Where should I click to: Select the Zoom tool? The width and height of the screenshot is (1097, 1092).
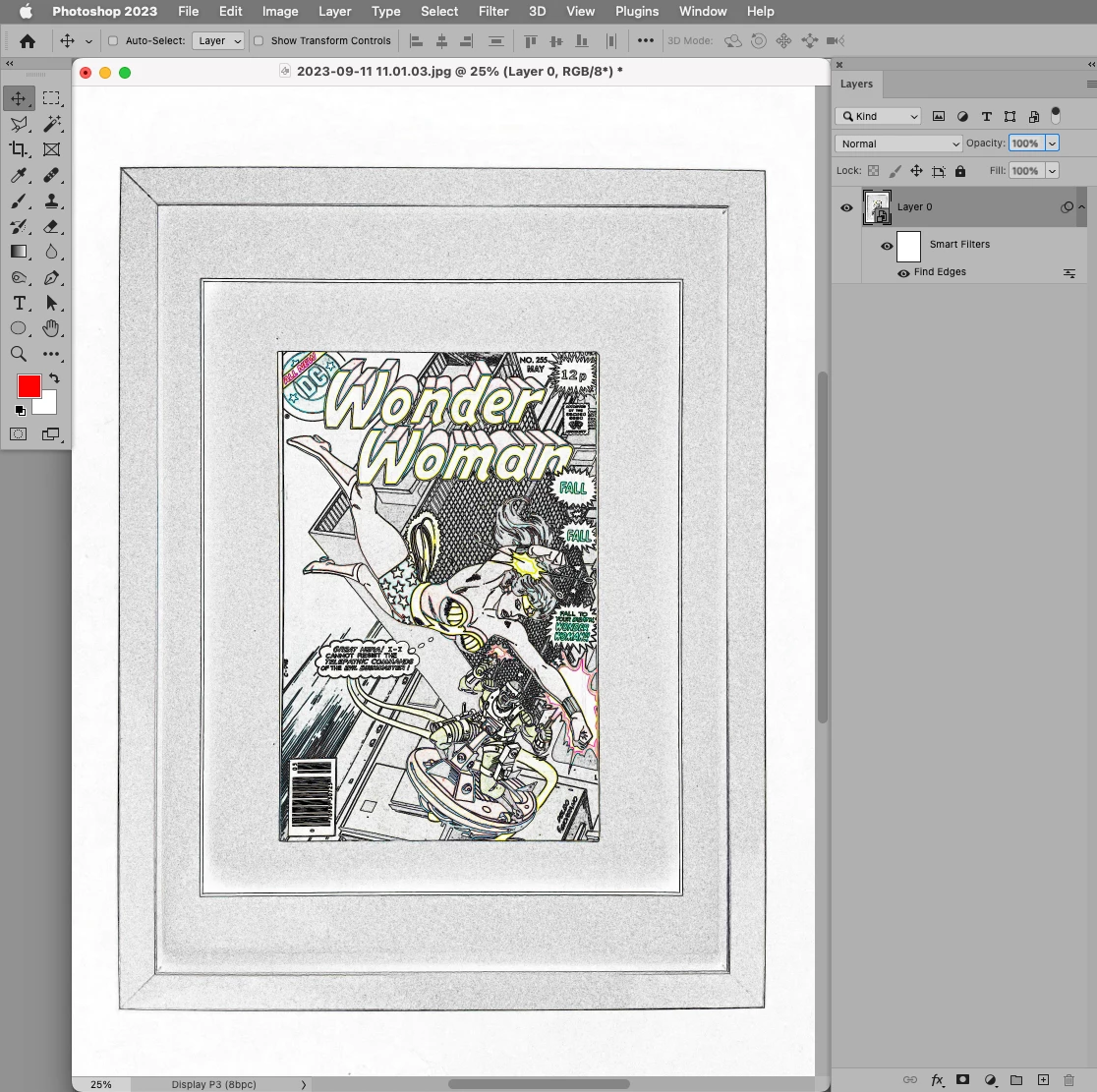(19, 354)
